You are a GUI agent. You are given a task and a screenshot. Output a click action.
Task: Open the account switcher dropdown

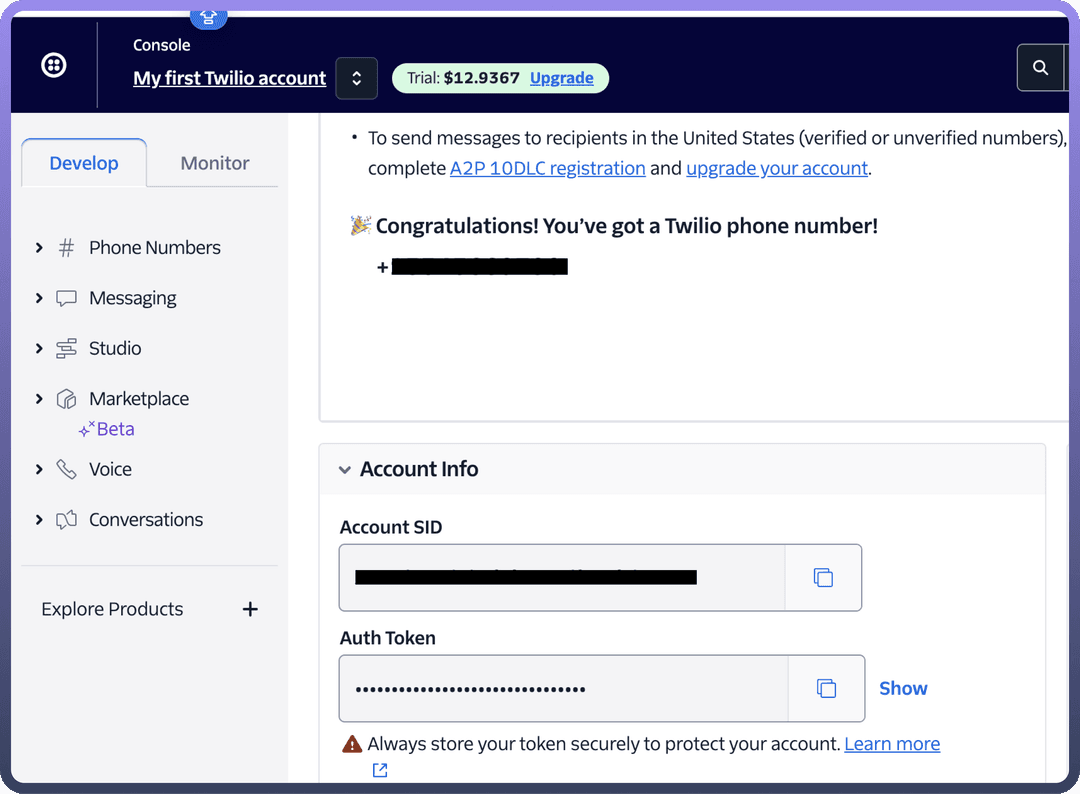click(x=356, y=78)
